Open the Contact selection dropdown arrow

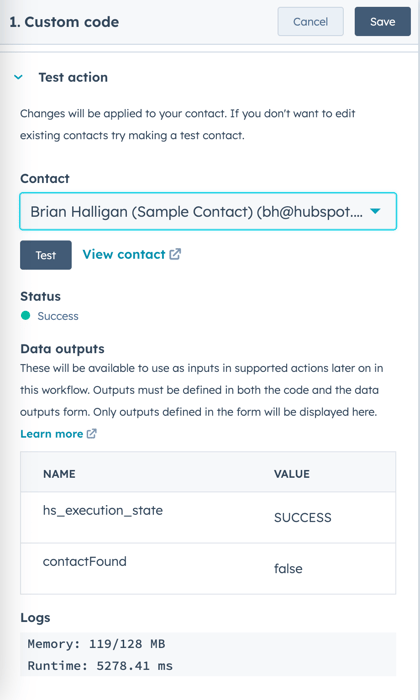[x=375, y=211]
